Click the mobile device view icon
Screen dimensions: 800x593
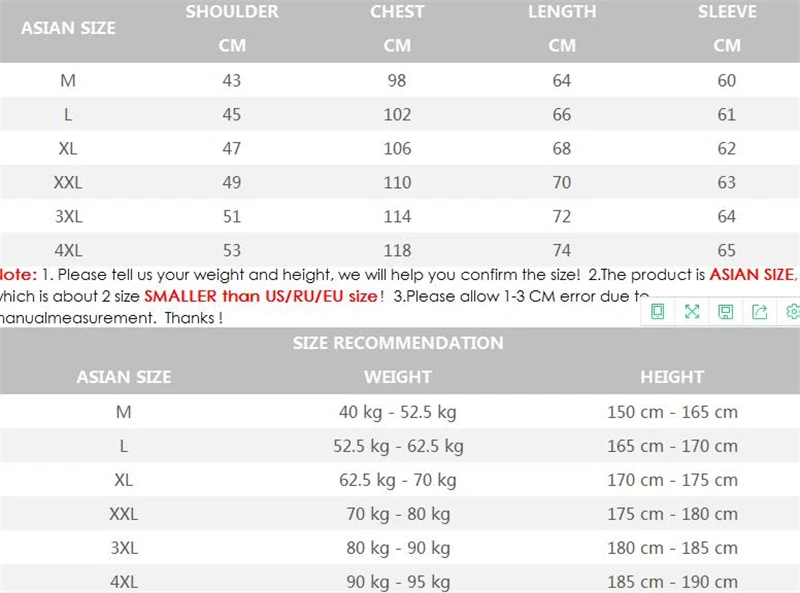coord(658,311)
